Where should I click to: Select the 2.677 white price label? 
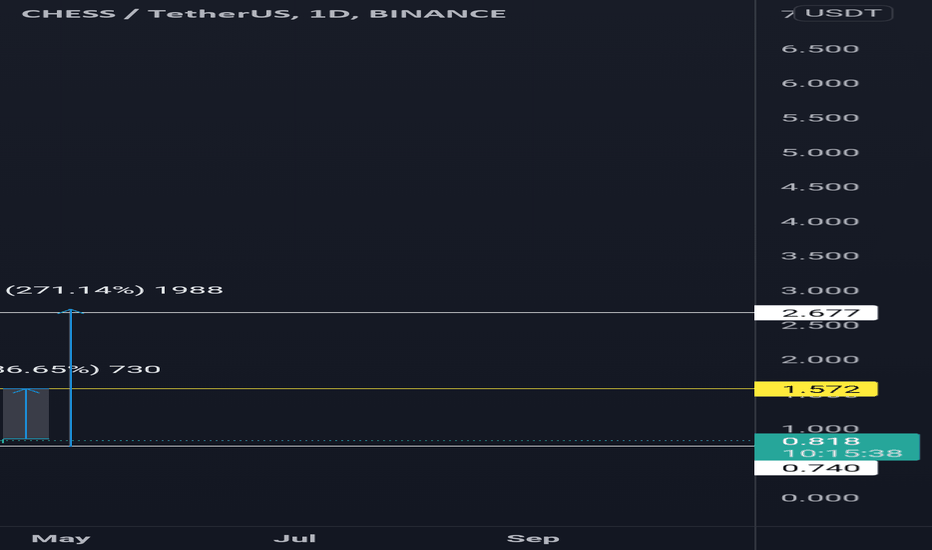coord(816,313)
